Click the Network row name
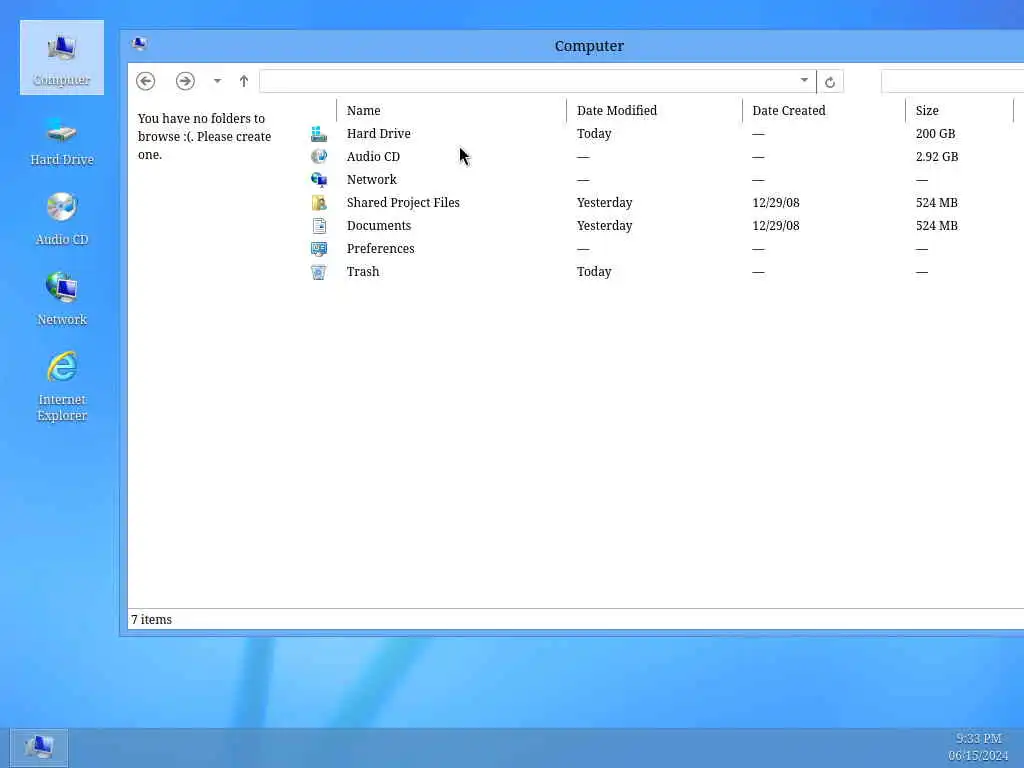Image resolution: width=1024 pixels, height=768 pixels. pyautogui.click(x=372, y=180)
